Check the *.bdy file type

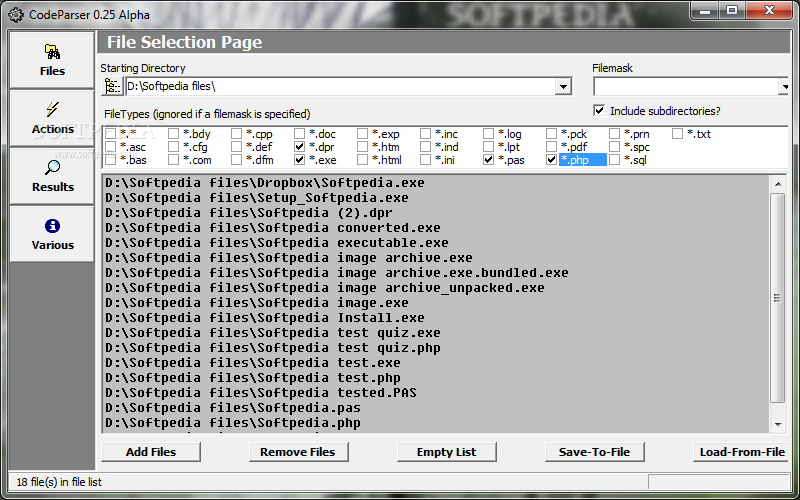(173, 134)
